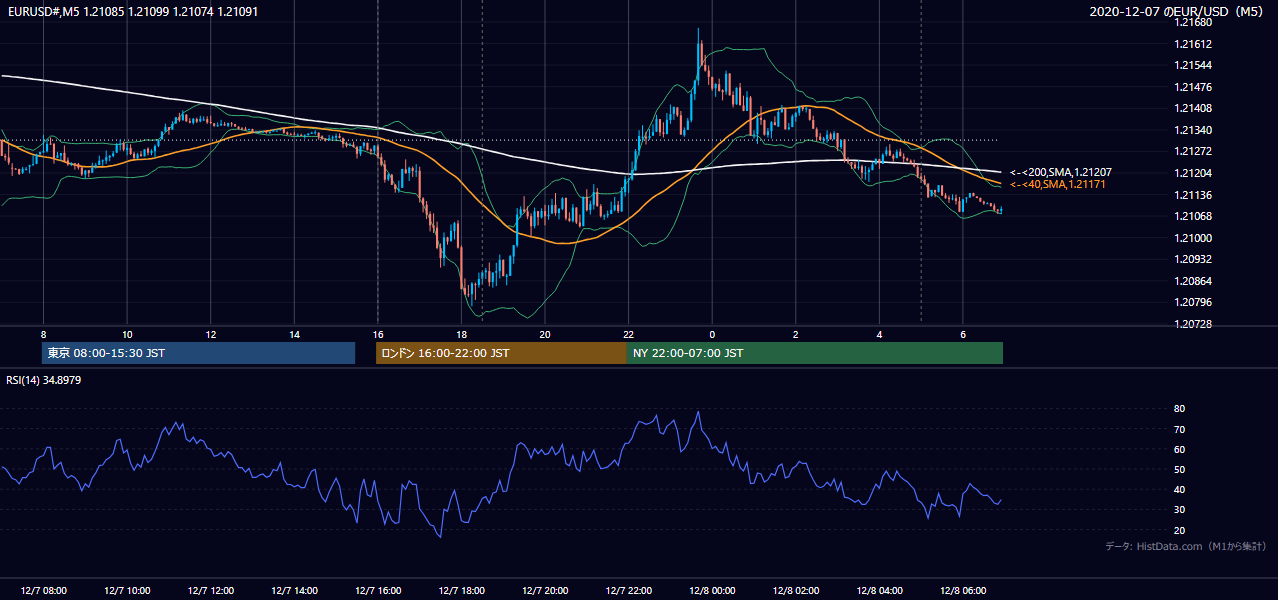This screenshot has width=1278, height=600.
Task: Click price level 1.21204 on axis
Action: coord(1195,173)
